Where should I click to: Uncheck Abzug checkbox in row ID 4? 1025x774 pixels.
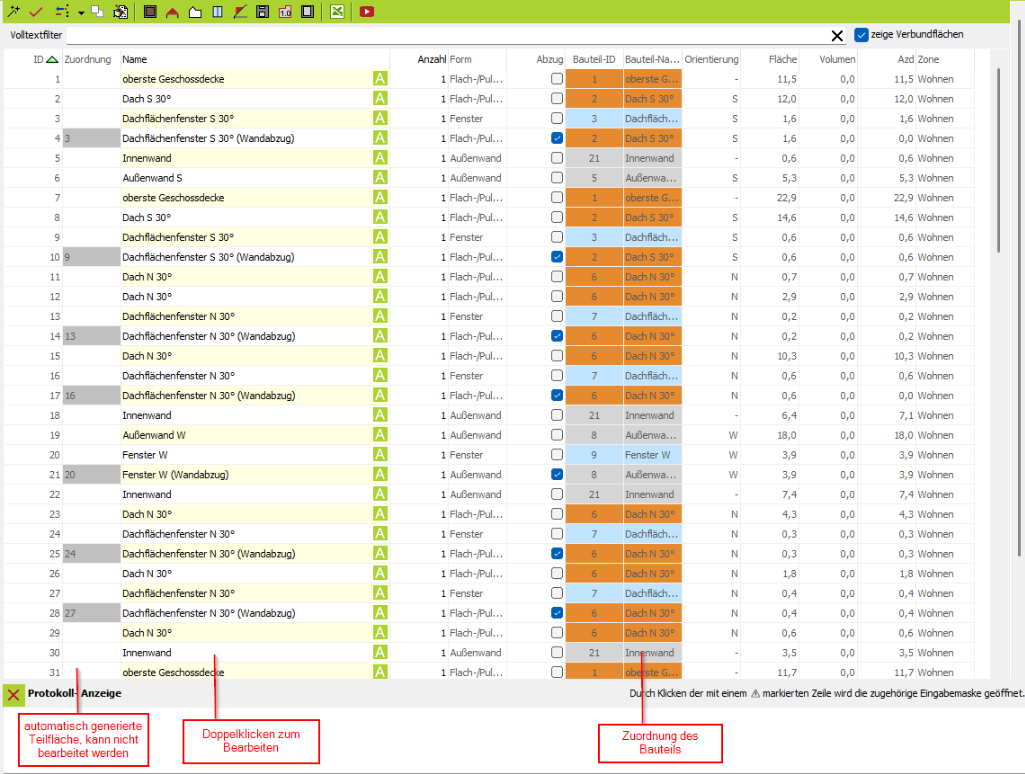[556, 138]
